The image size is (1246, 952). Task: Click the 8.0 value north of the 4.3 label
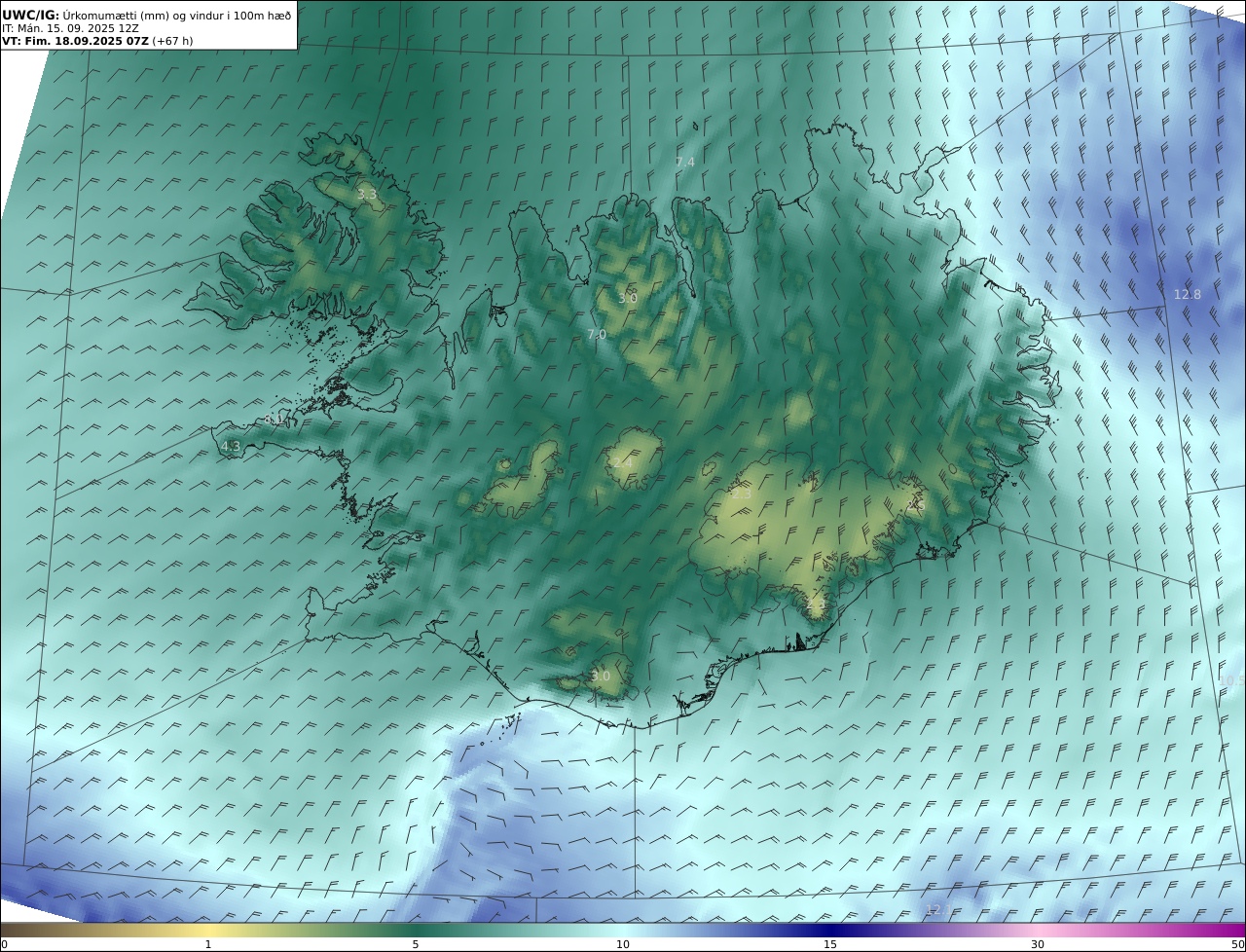tap(275, 419)
